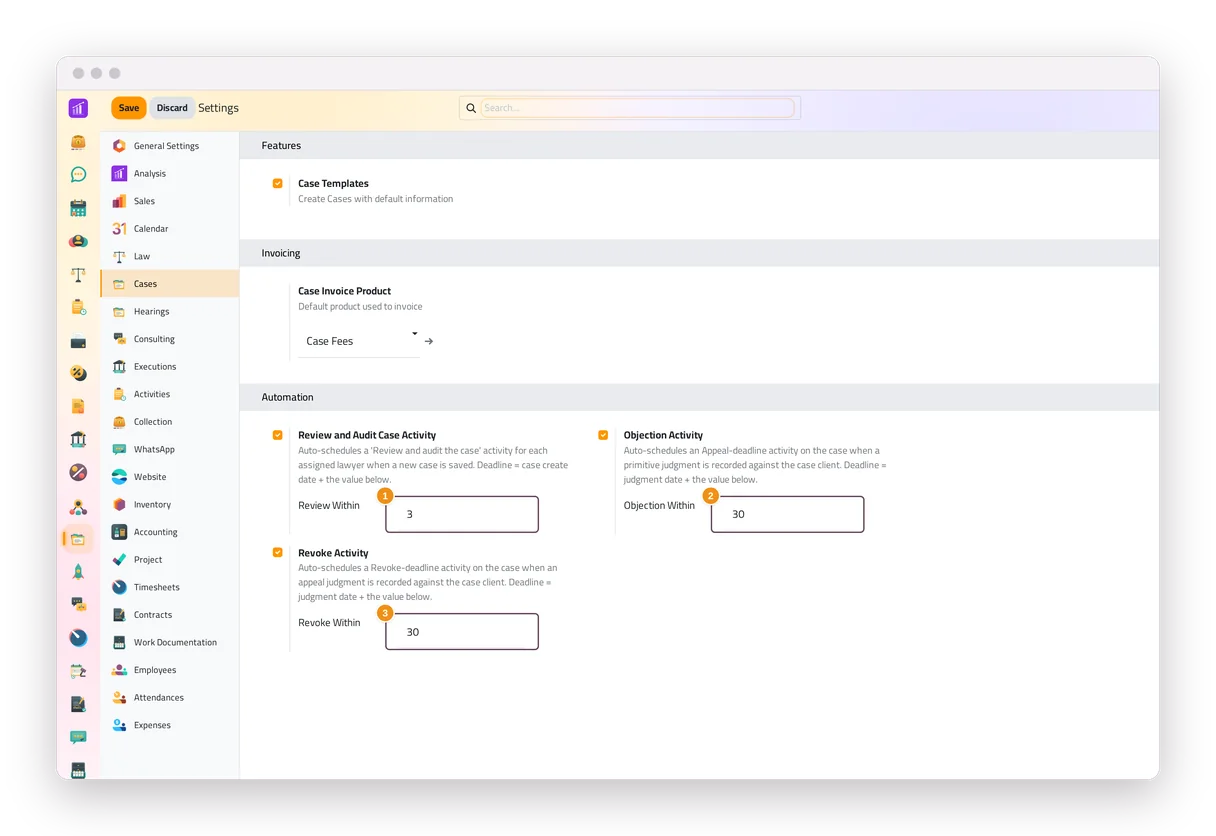Open the scales of justice icon in the left rail
The image size is (1216, 836).
[x=78, y=274]
